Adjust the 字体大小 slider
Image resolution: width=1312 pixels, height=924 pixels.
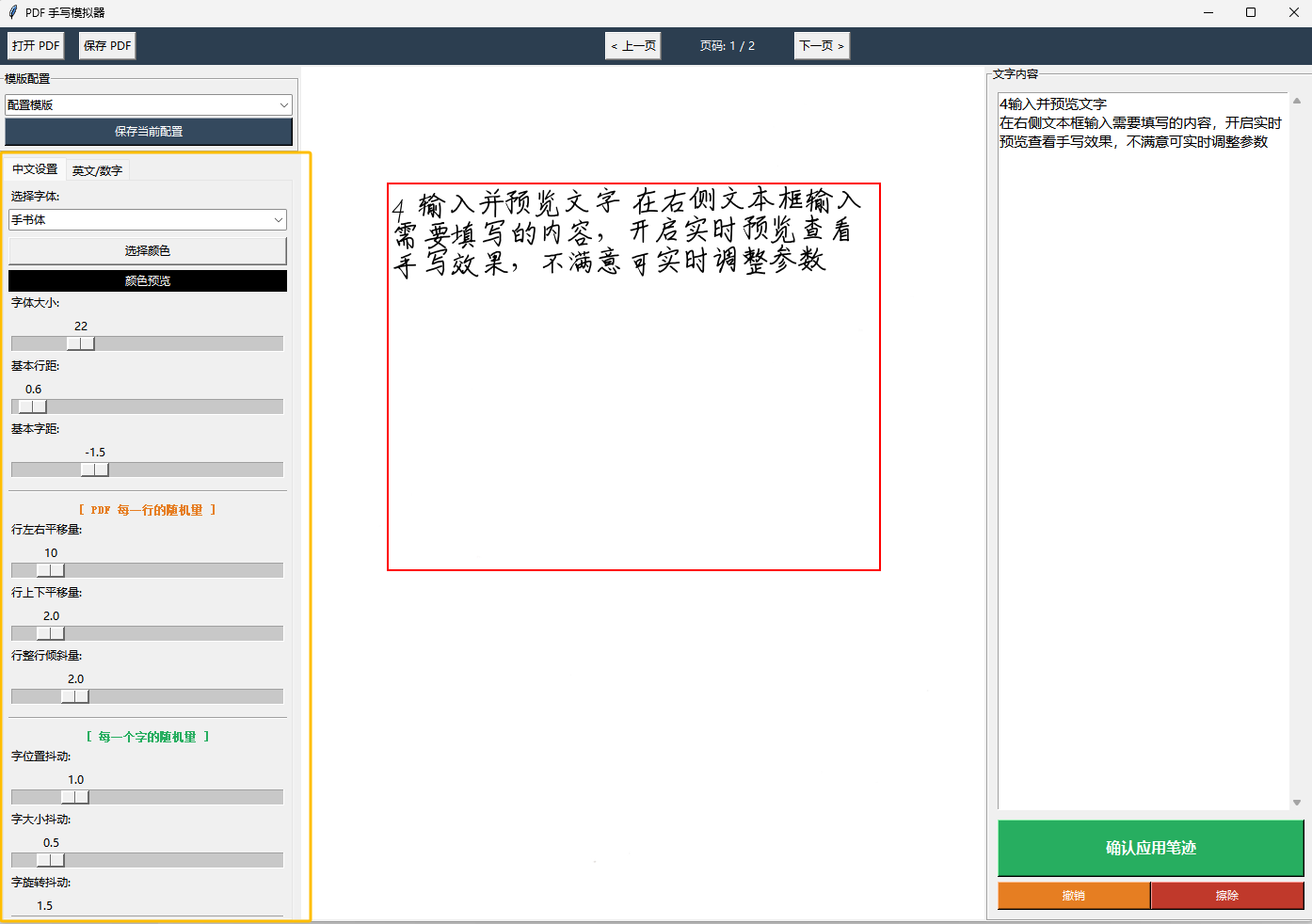81,343
